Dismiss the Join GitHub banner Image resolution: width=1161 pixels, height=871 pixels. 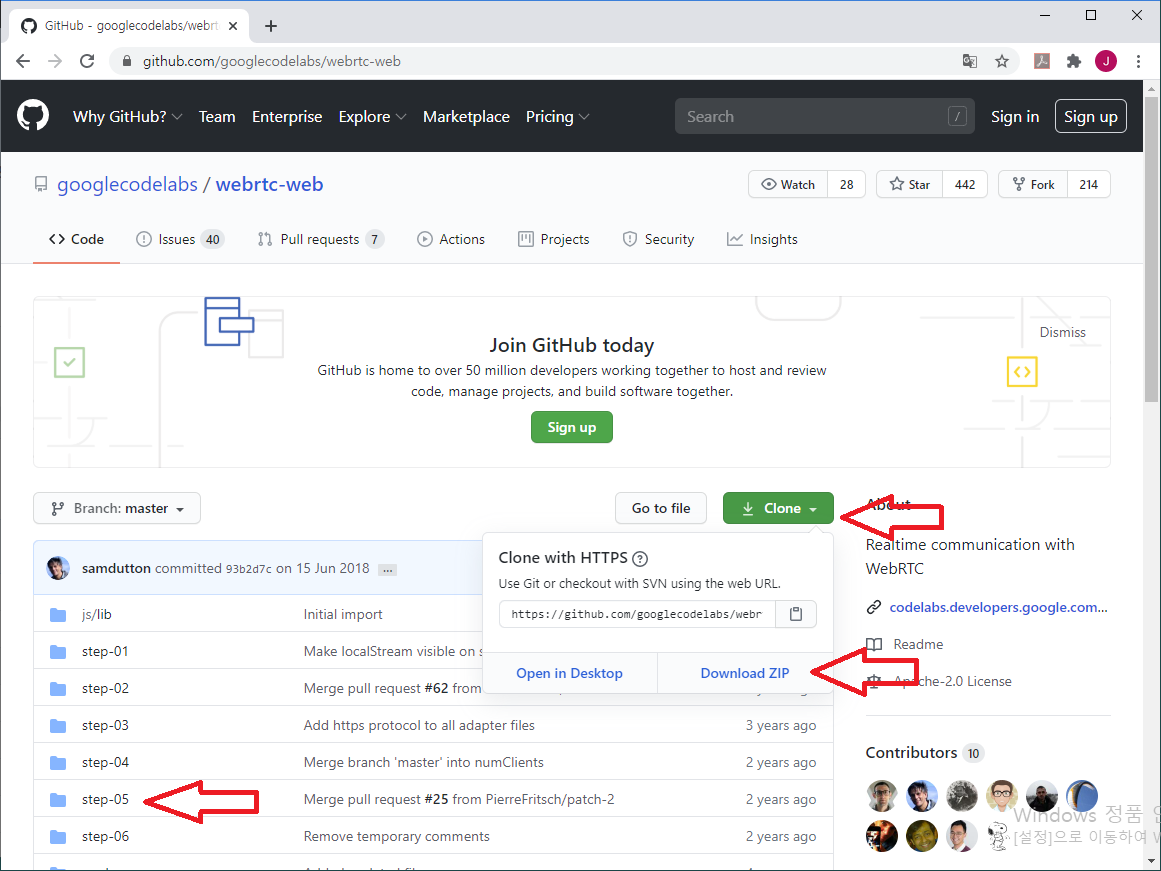click(1063, 333)
